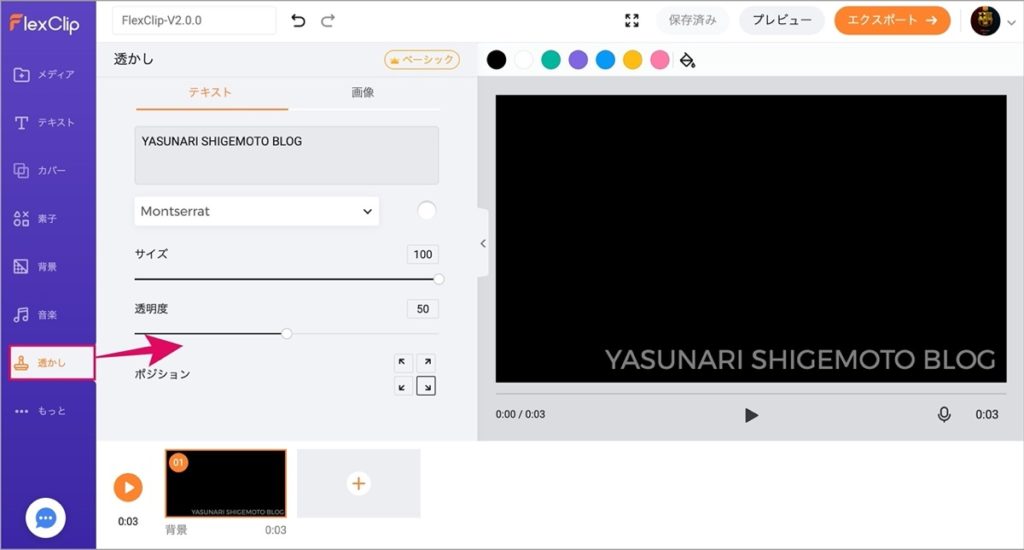
Task: Play the timeline with orange play button
Action: 128,487
